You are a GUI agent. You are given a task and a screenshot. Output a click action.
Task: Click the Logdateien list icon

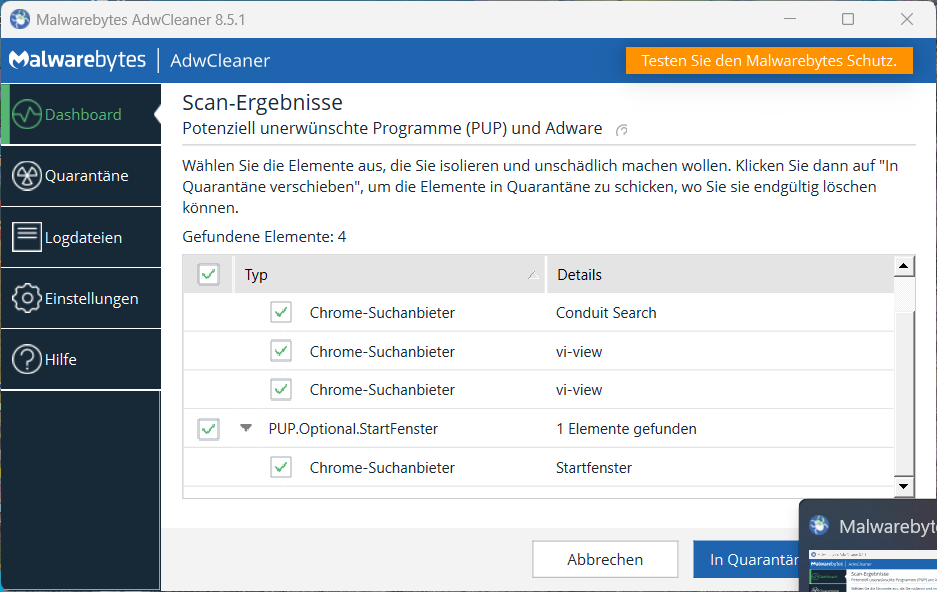pyautogui.click(x=27, y=237)
